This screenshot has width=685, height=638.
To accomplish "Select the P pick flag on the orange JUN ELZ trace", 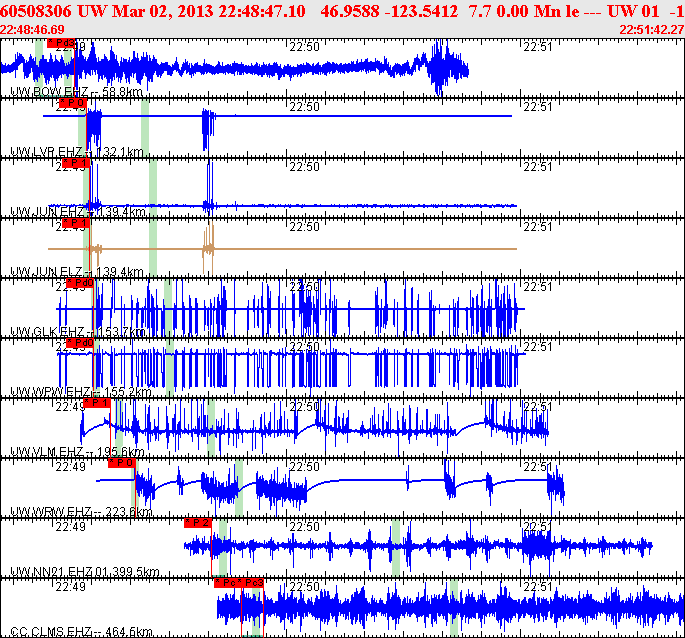I will click(76, 223).
